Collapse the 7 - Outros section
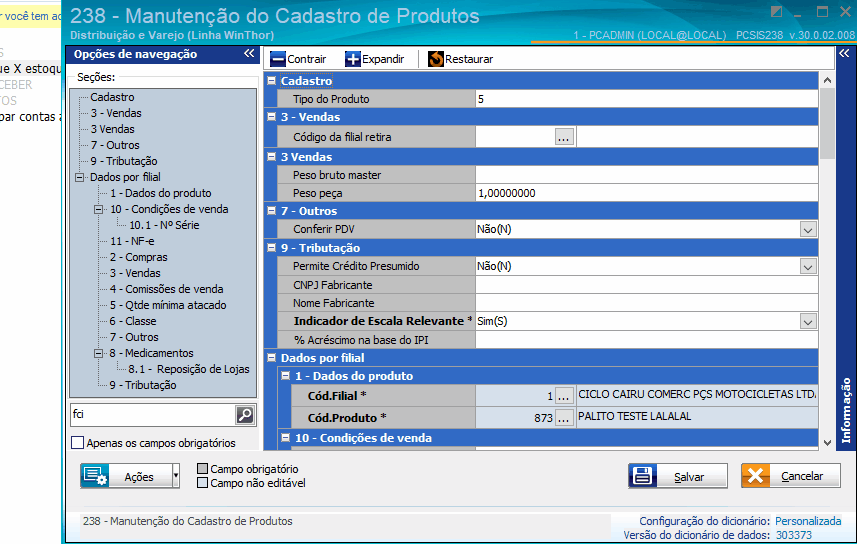 [272, 211]
